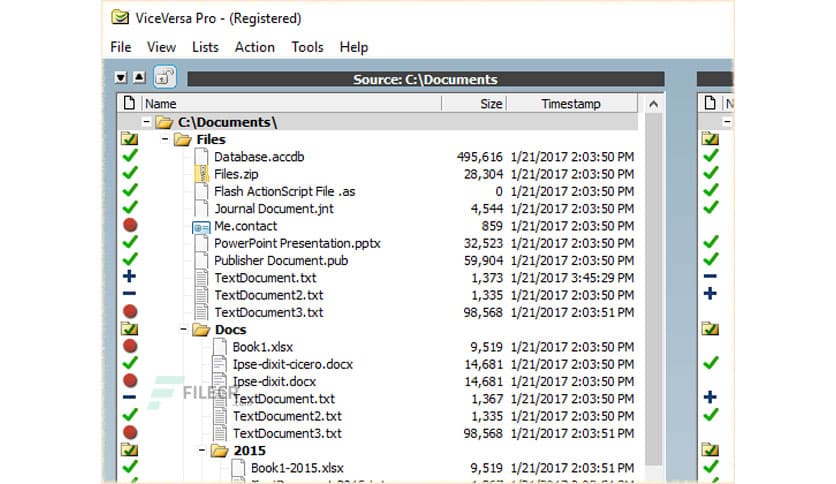Click the red dot beside Docs TextDocument3.txt
This screenshot has width=836, height=484.
click(130, 432)
